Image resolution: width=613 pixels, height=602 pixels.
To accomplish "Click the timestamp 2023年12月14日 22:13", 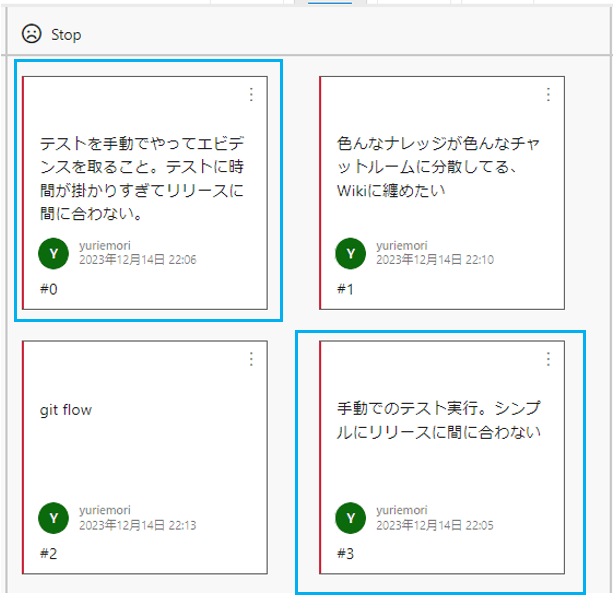I will (138, 525).
